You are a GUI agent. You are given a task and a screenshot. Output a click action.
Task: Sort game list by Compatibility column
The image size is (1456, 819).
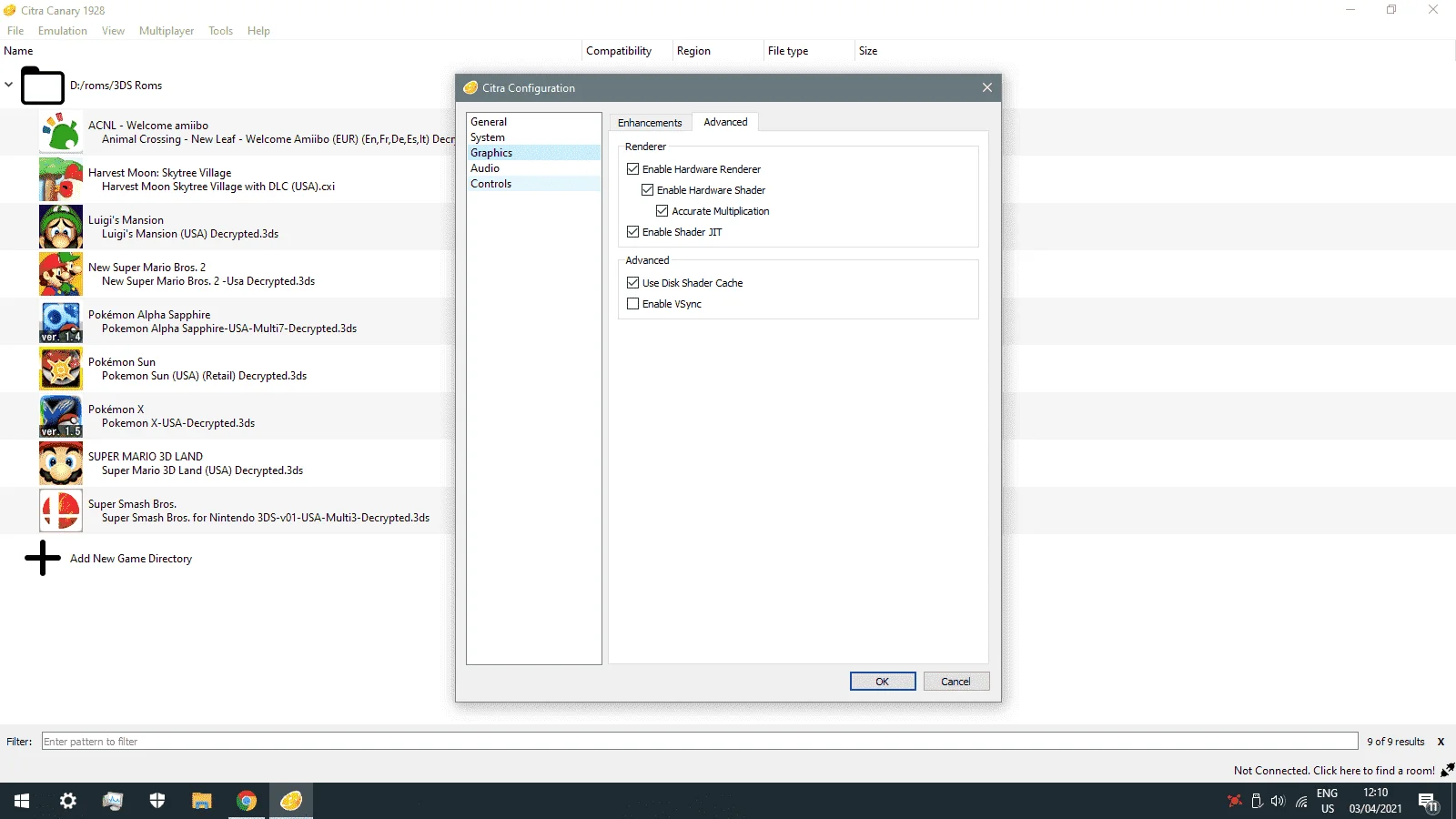click(x=627, y=51)
